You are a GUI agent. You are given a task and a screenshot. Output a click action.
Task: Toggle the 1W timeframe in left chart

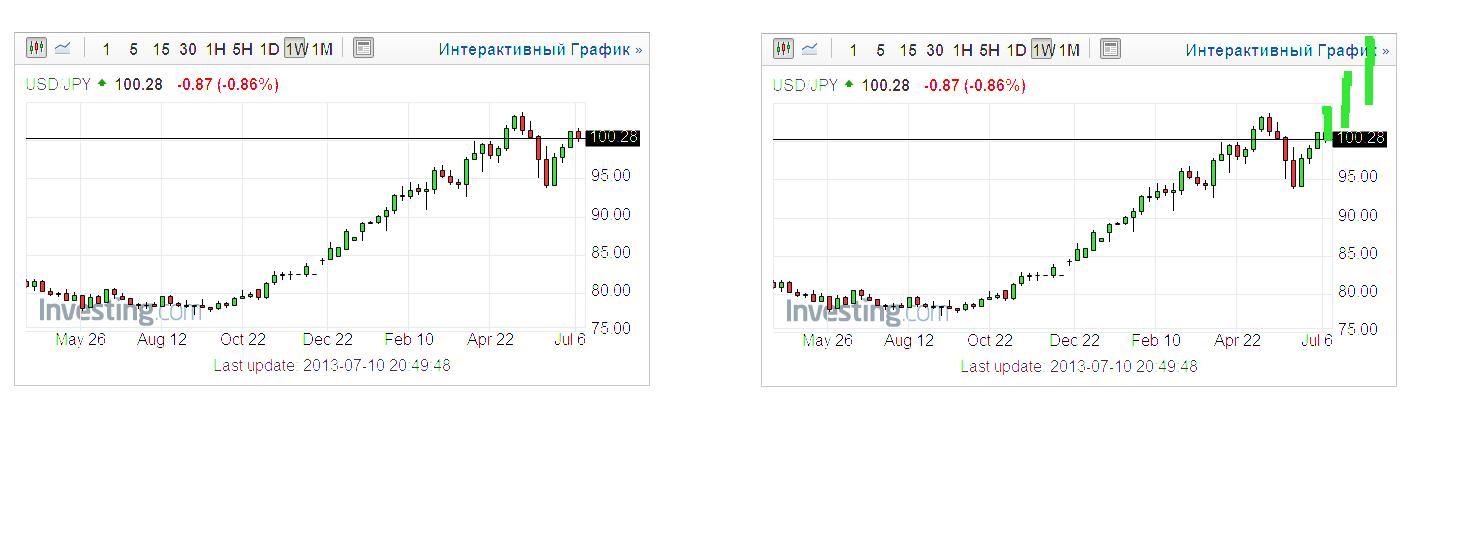point(295,48)
